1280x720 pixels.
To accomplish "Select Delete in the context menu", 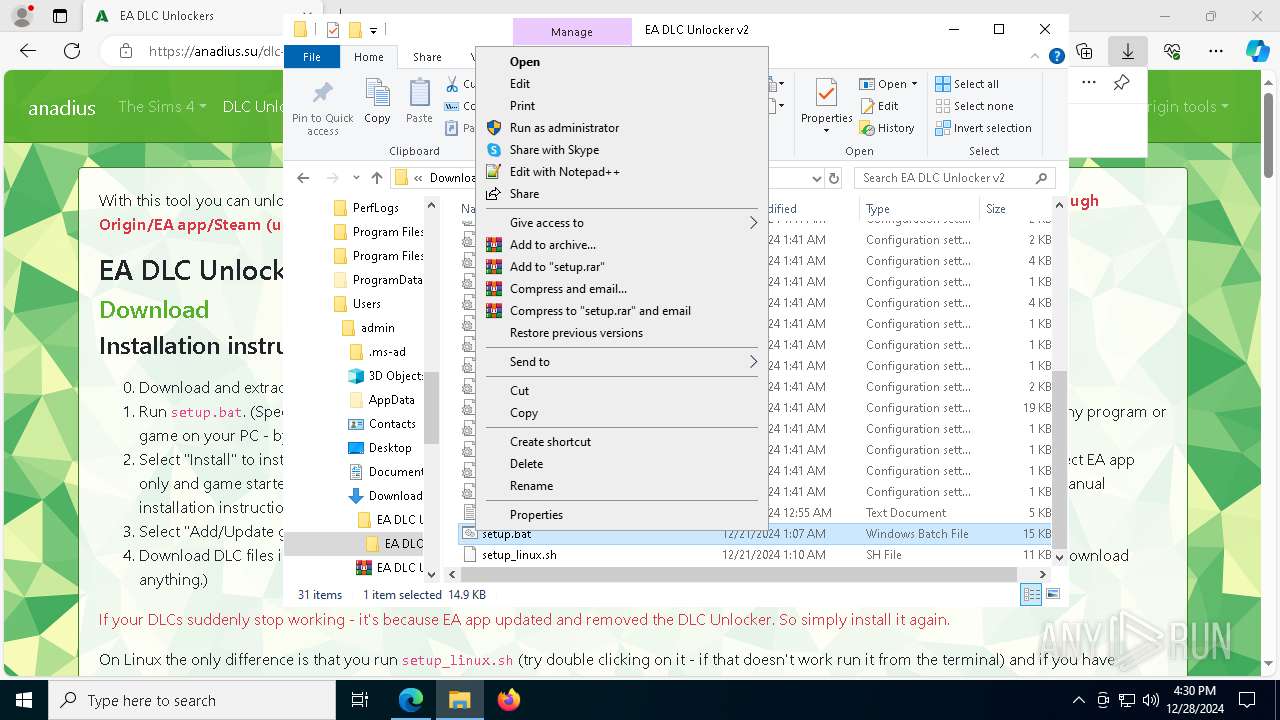I will tap(526, 464).
